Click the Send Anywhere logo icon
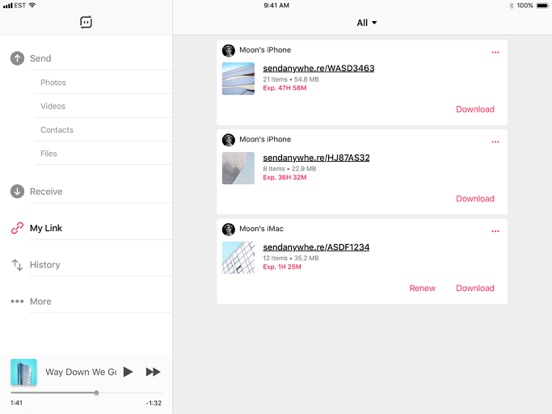 point(86,22)
